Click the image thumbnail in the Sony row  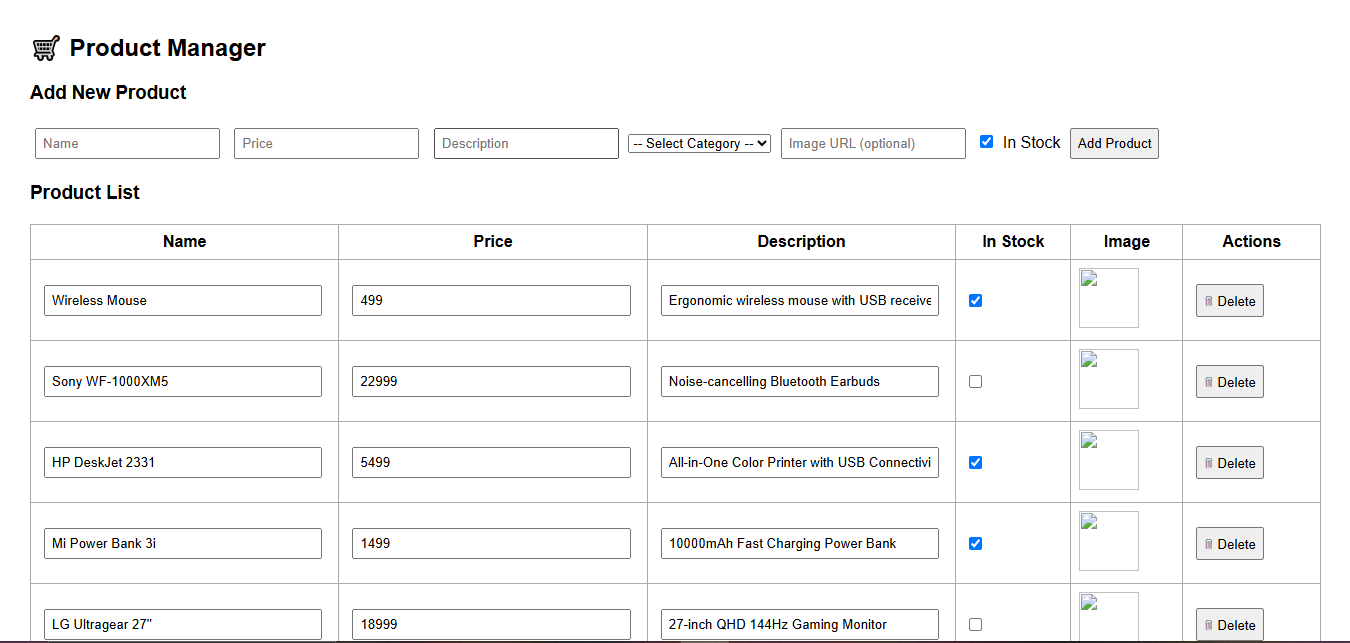[x=1108, y=379]
